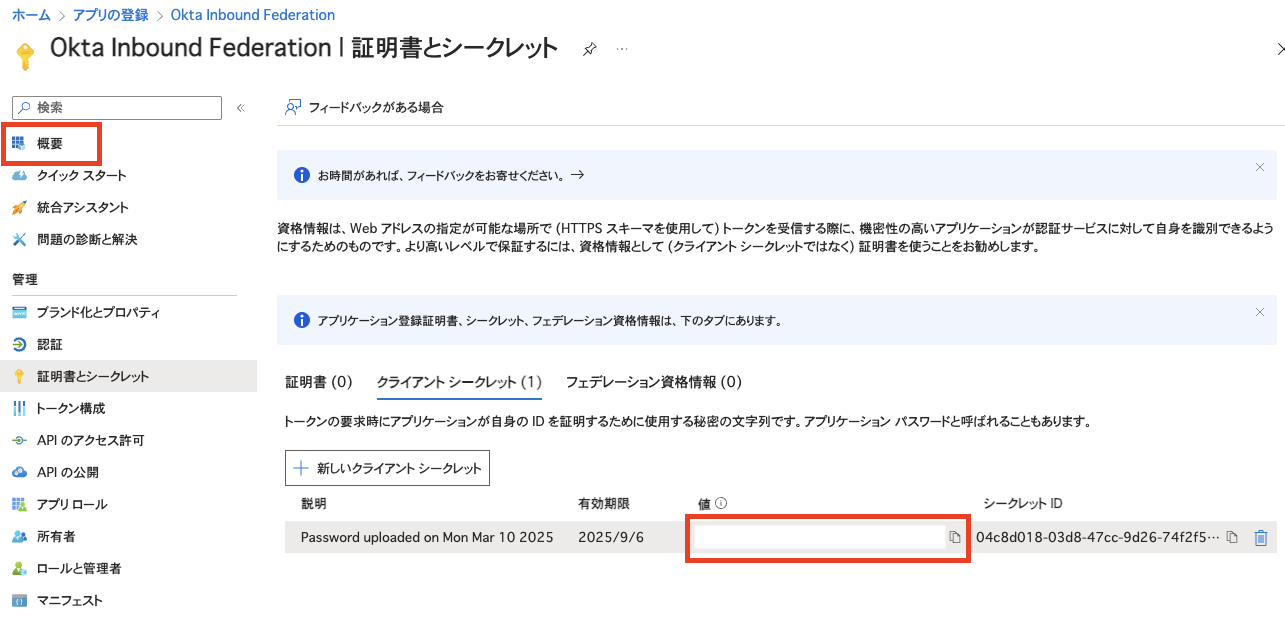Image resolution: width=1285 pixels, height=617 pixels.
Task: Open API のアクセス許可 in sidebar
Action: coord(90,440)
